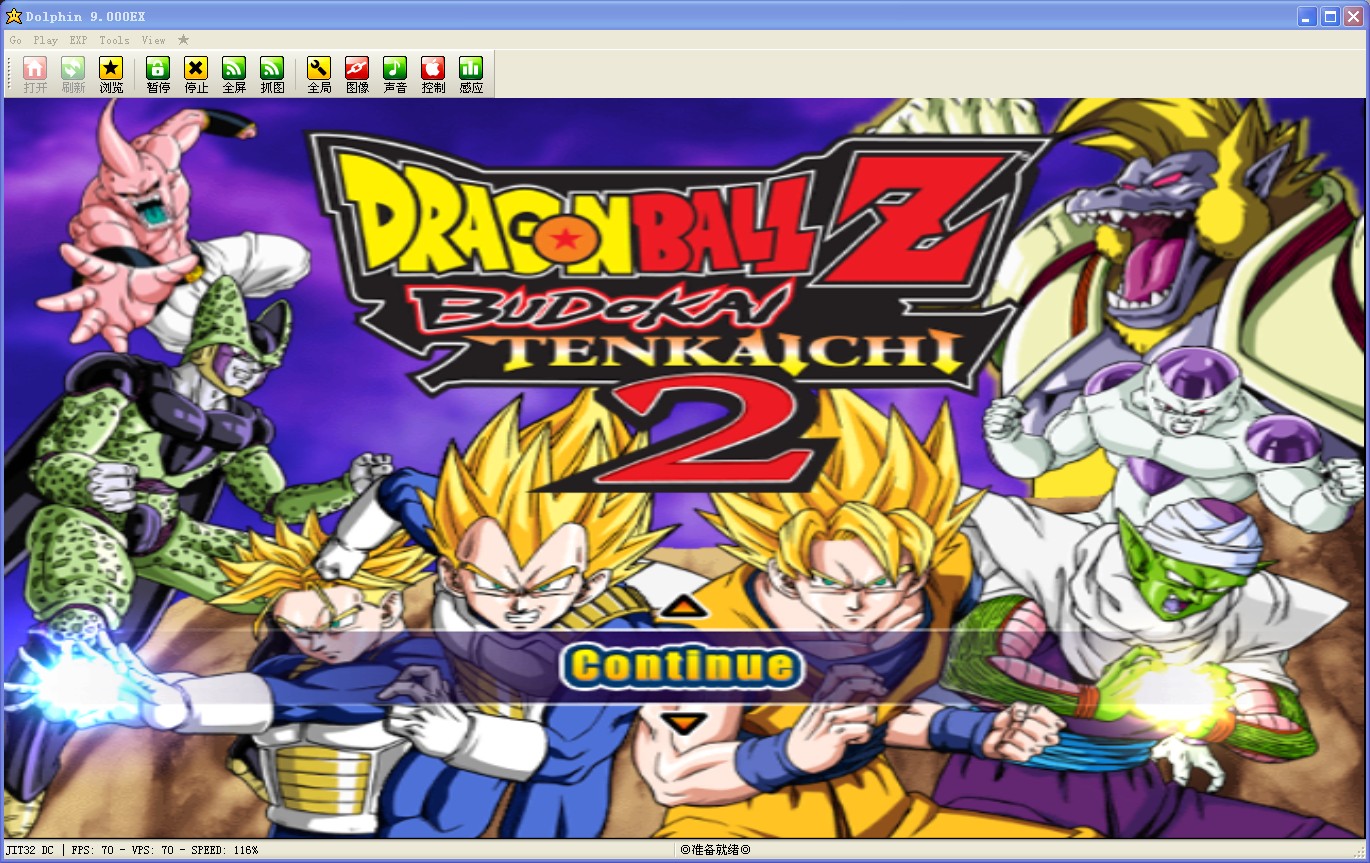Select the Continue option in game

tap(683, 666)
